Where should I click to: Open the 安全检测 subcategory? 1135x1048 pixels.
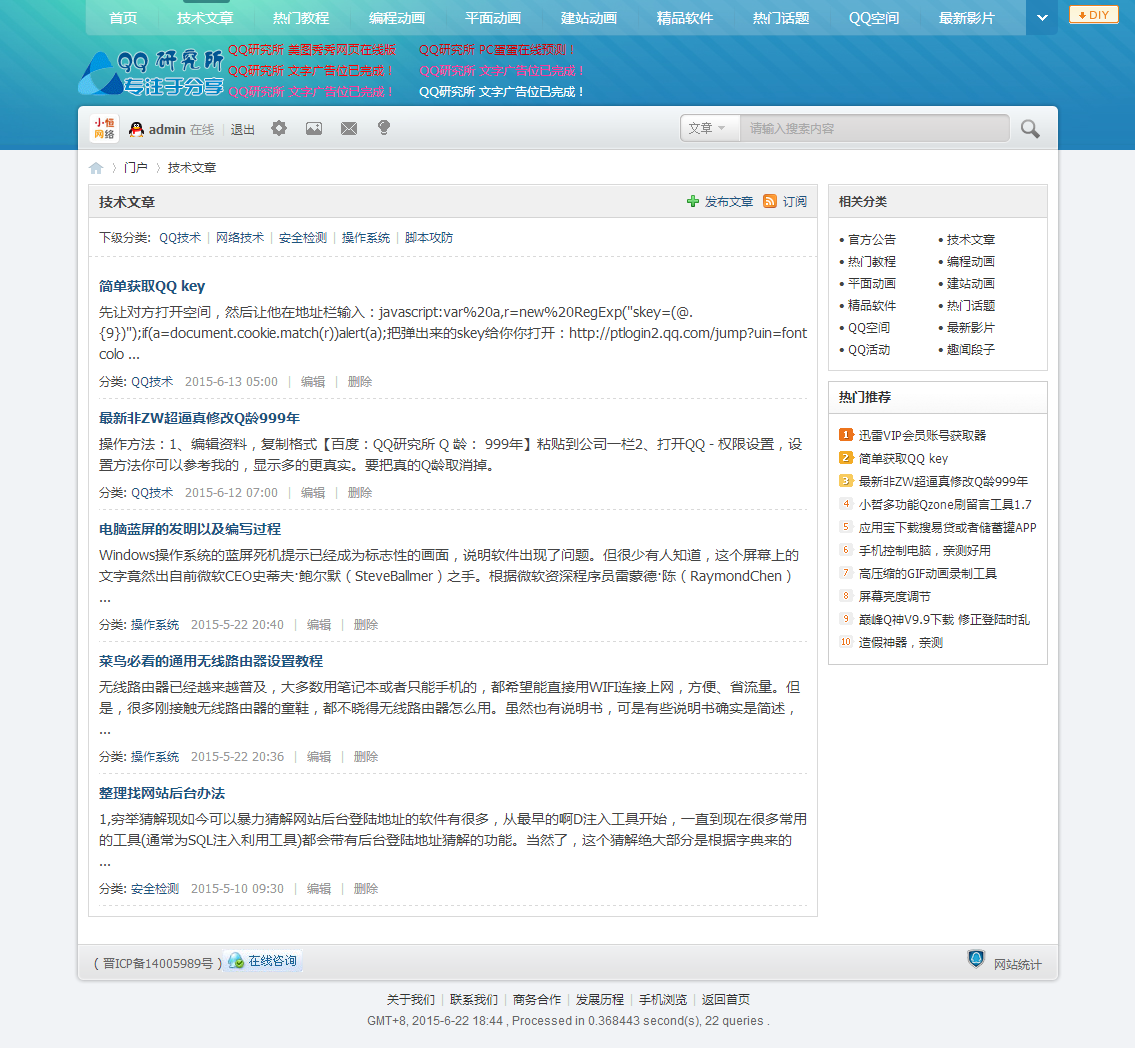click(x=303, y=237)
